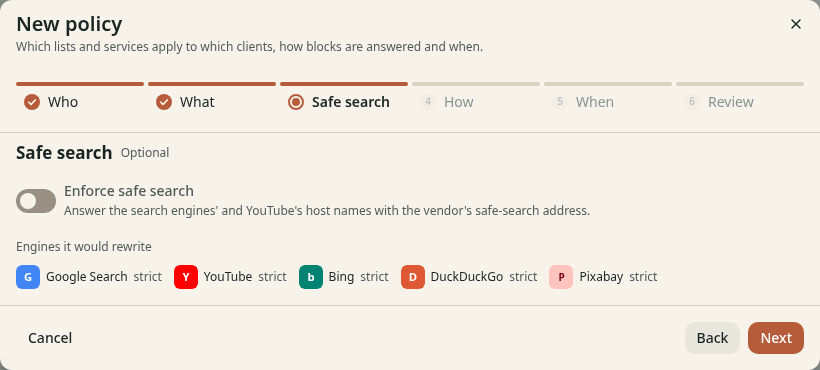820x370 pixels.
Task: Click the 'Enforce safe search' label text
Action: [129, 191]
